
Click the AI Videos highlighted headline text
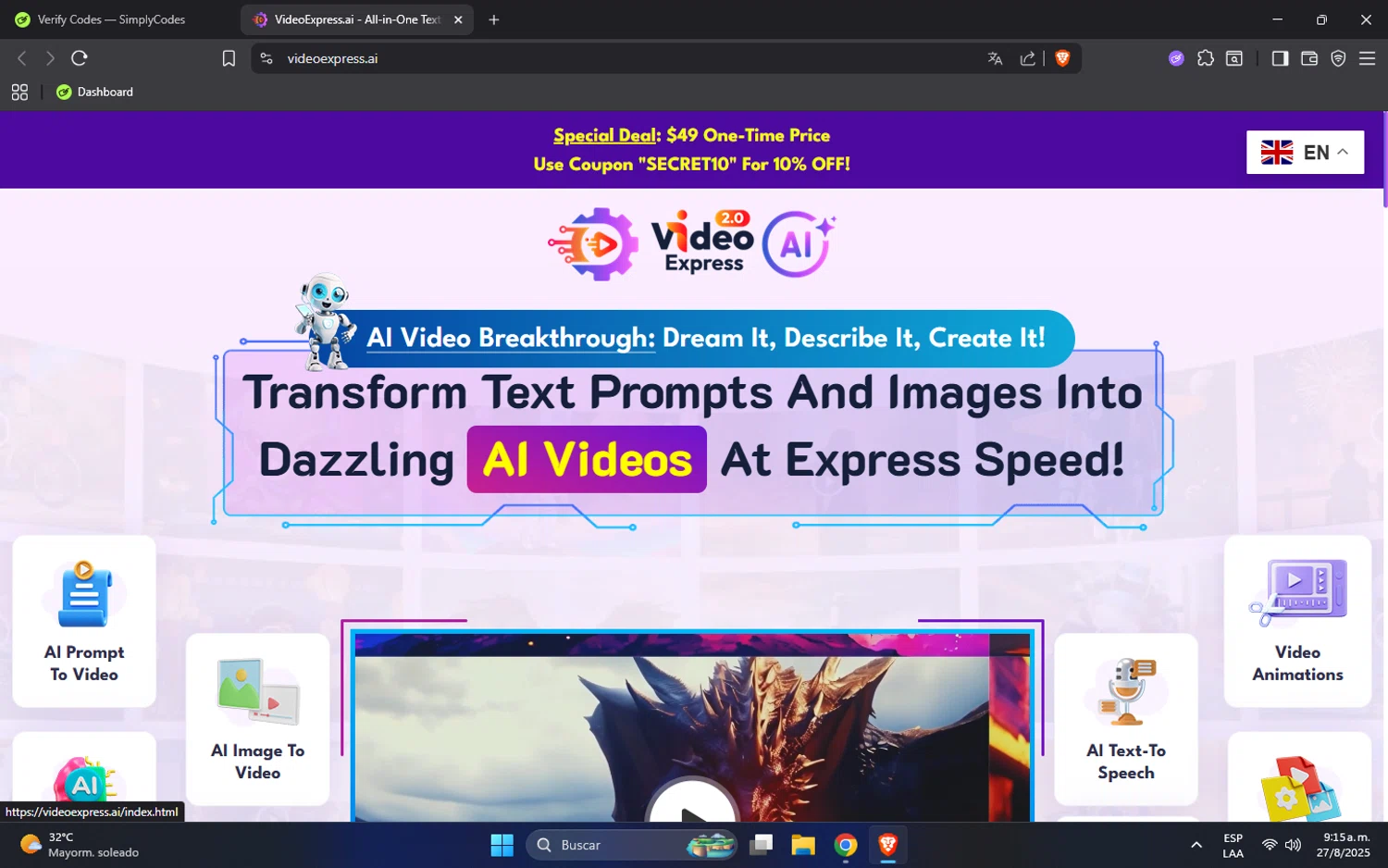point(587,460)
